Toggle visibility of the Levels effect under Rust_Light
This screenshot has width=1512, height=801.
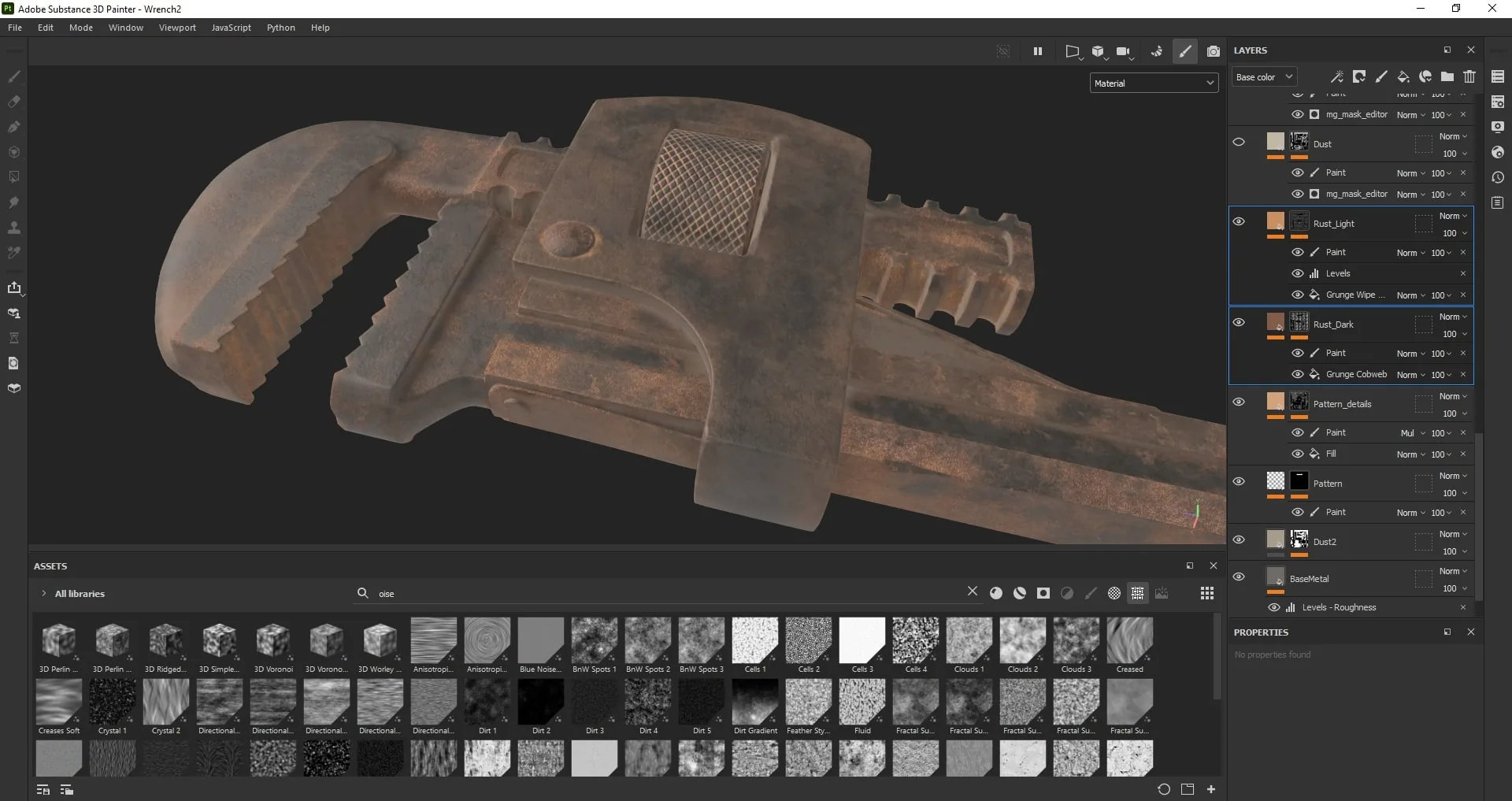[1297, 273]
